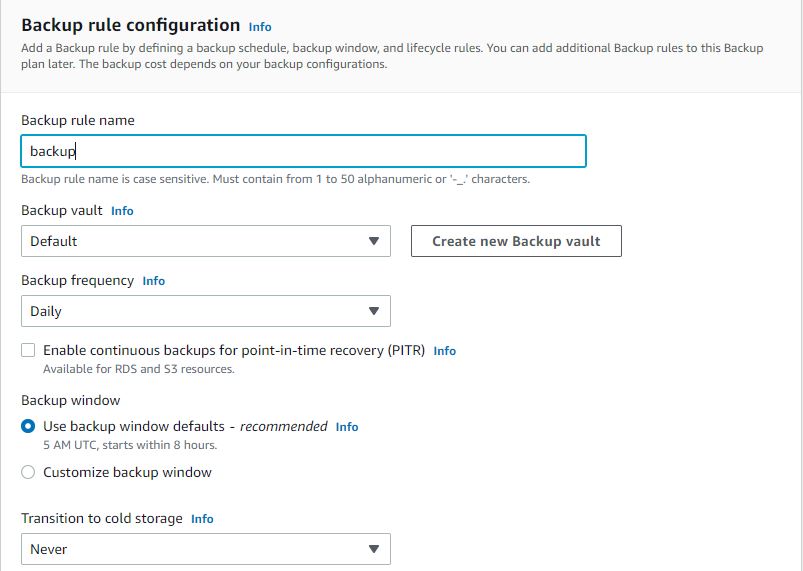
Task: Open Transition to cold storage dropdown
Action: coord(205,549)
